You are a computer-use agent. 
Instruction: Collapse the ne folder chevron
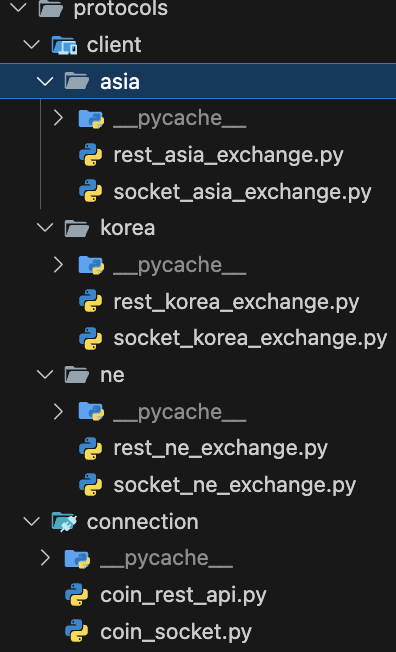tap(45, 374)
